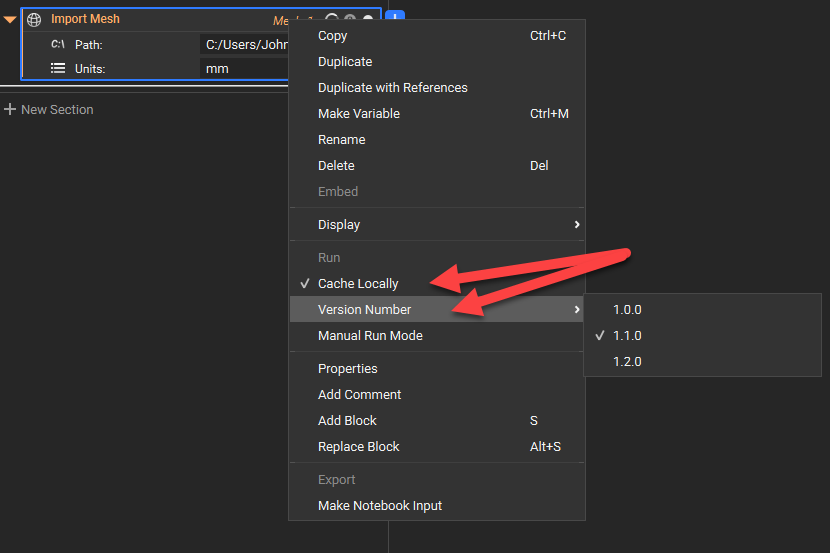Collapse the Import Mesh block triangle

click(10, 20)
